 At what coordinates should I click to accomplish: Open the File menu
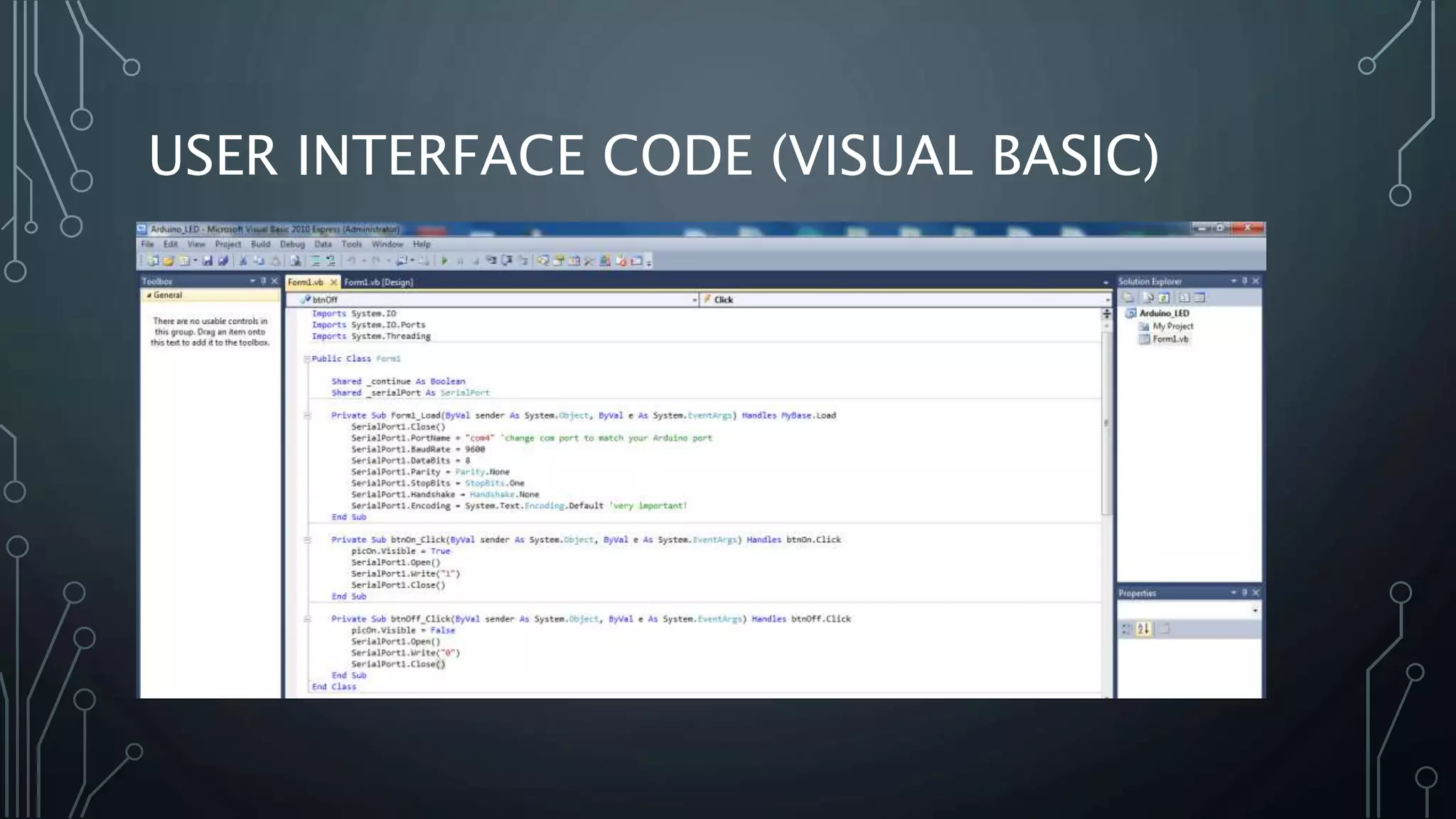147,244
